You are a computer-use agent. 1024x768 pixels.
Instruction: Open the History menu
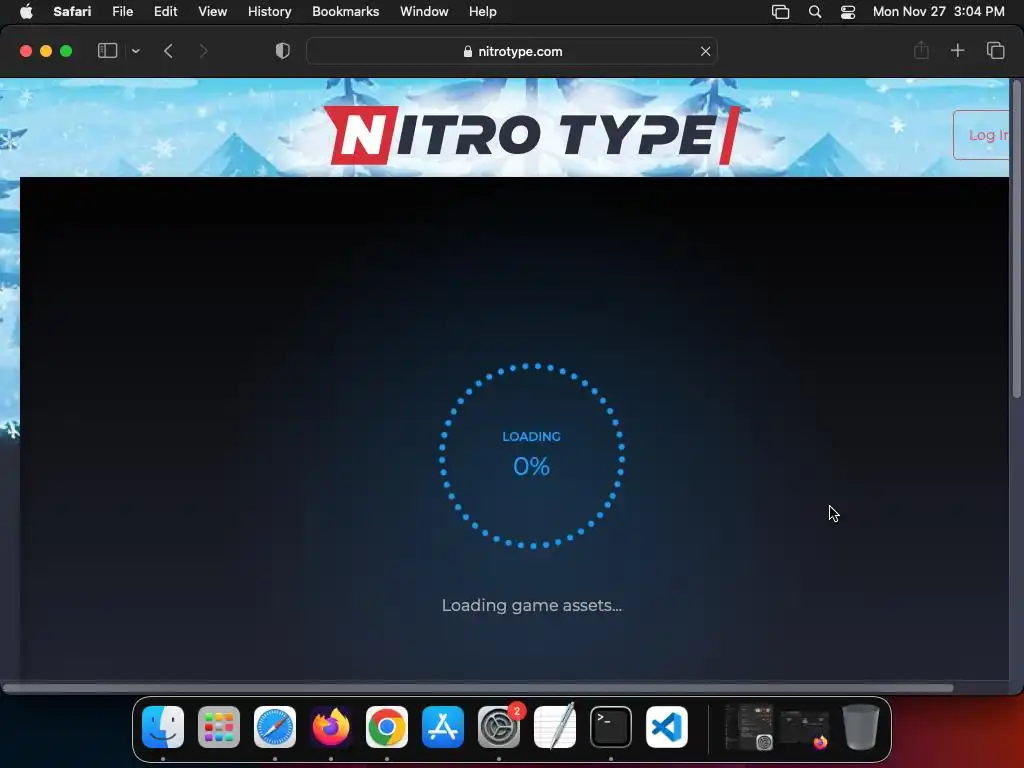(x=269, y=12)
